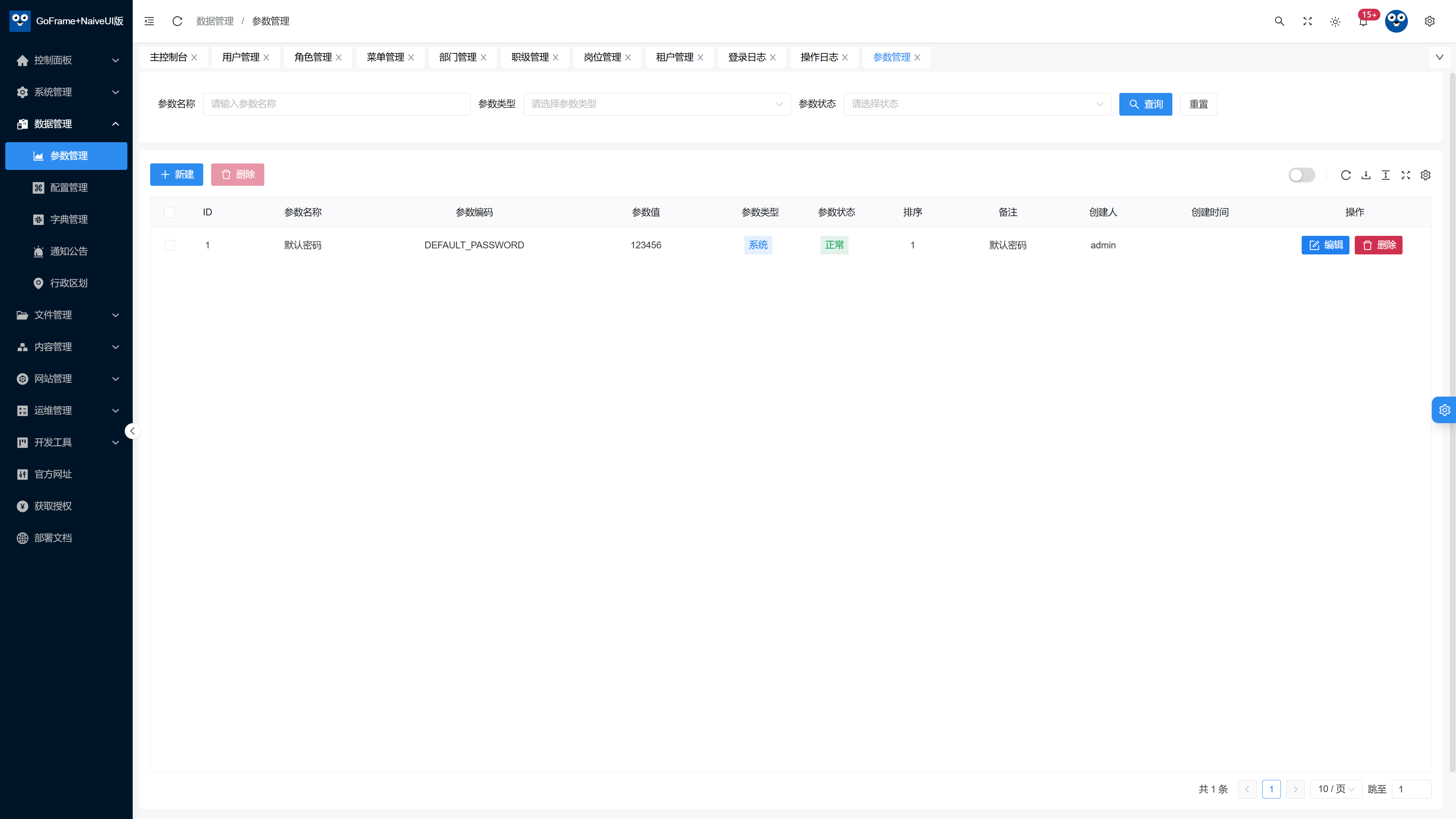The image size is (1456, 819).
Task: Open 行政区划 in the sidebar
Action: tap(67, 283)
